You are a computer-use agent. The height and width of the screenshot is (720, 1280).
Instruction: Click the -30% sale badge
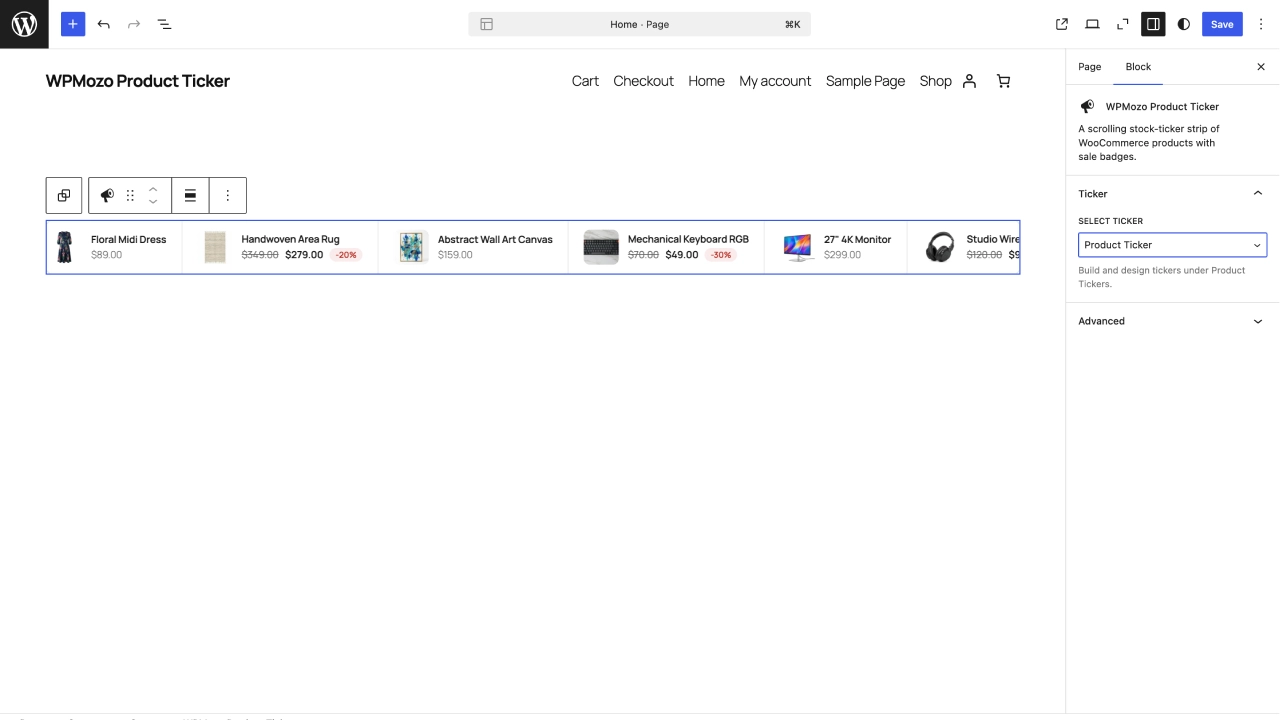click(x=721, y=255)
